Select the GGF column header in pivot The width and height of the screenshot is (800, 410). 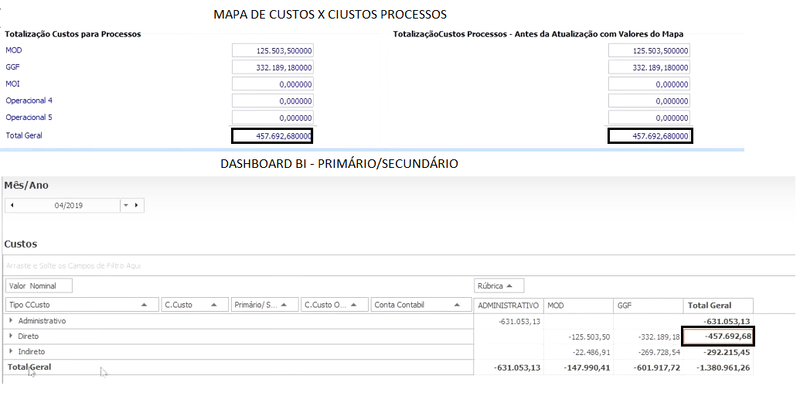648,305
